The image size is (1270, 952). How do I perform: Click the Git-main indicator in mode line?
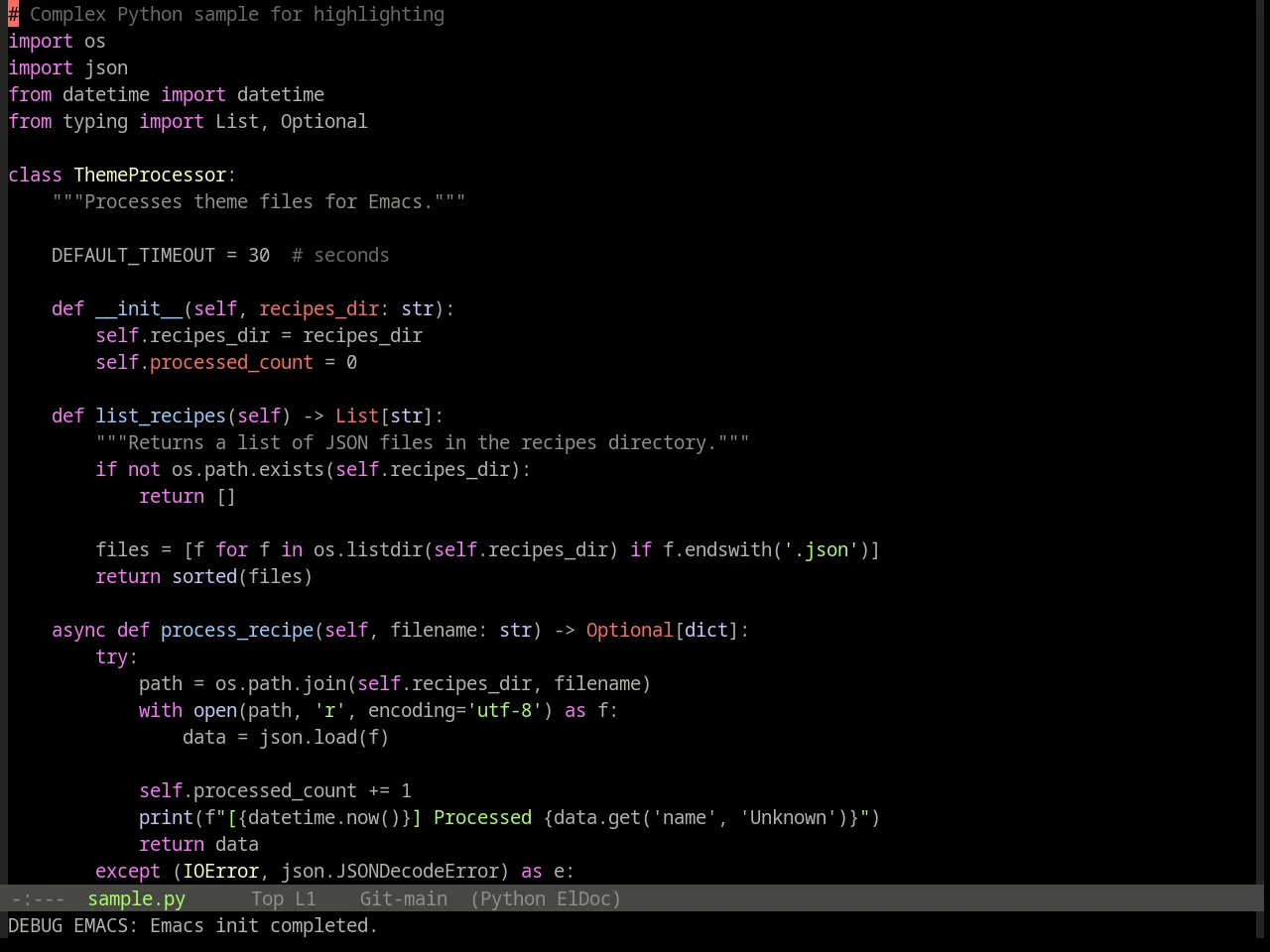click(x=403, y=898)
